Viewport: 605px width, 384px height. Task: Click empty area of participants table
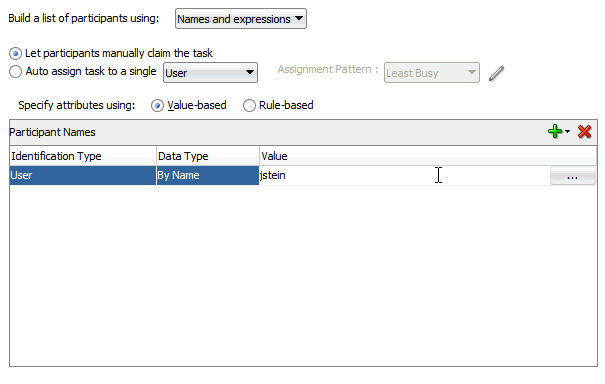pos(303,276)
